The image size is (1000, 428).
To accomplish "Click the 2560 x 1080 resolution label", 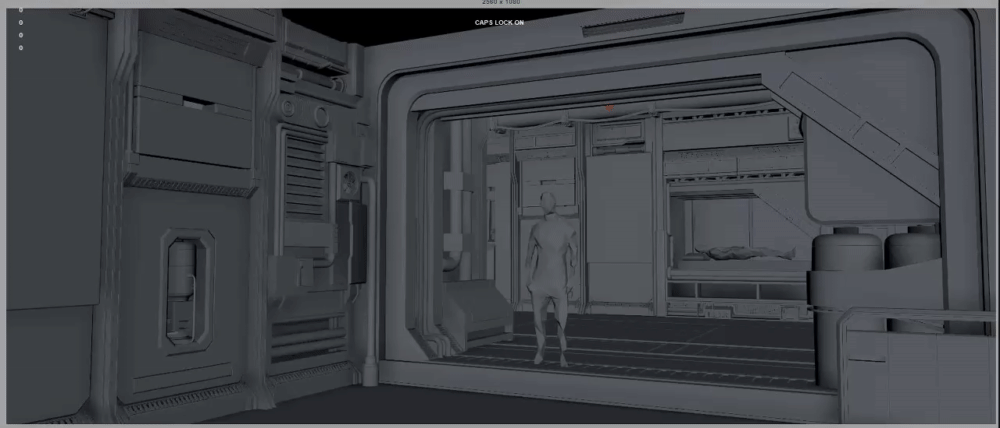I will (501, 2).
